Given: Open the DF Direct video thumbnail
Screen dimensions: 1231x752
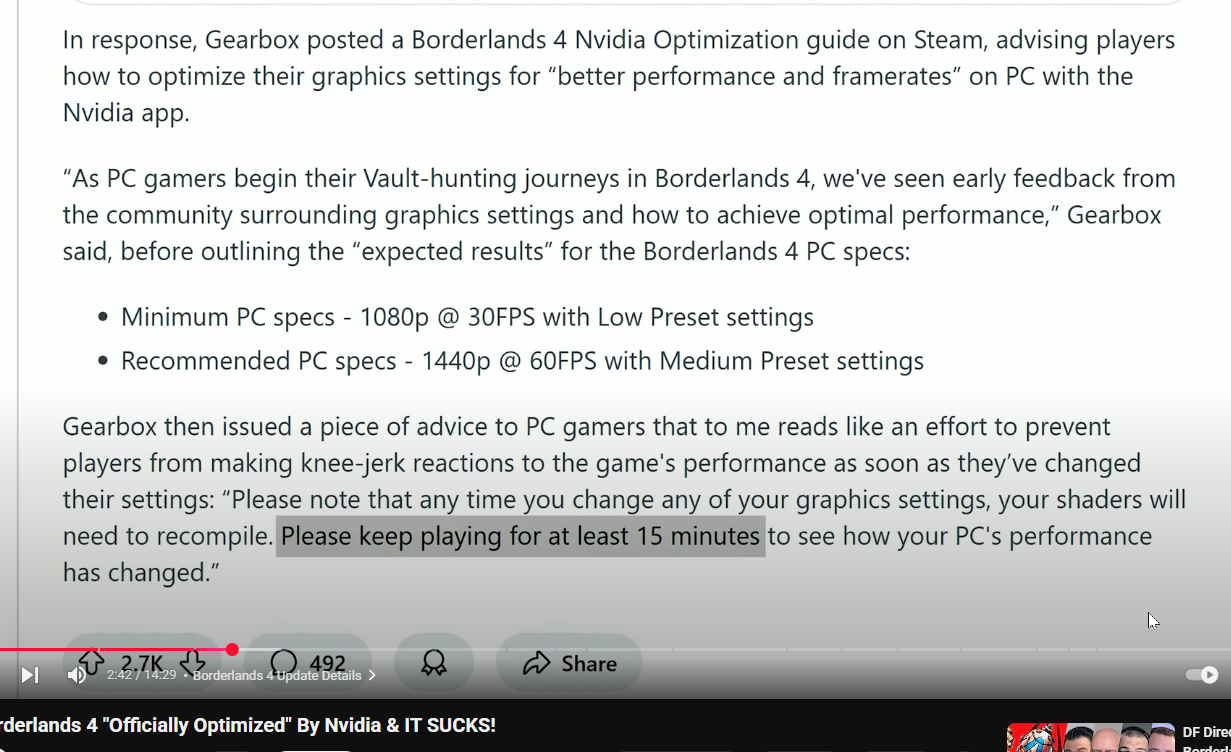Looking at the screenshot, I should pos(1090,738).
